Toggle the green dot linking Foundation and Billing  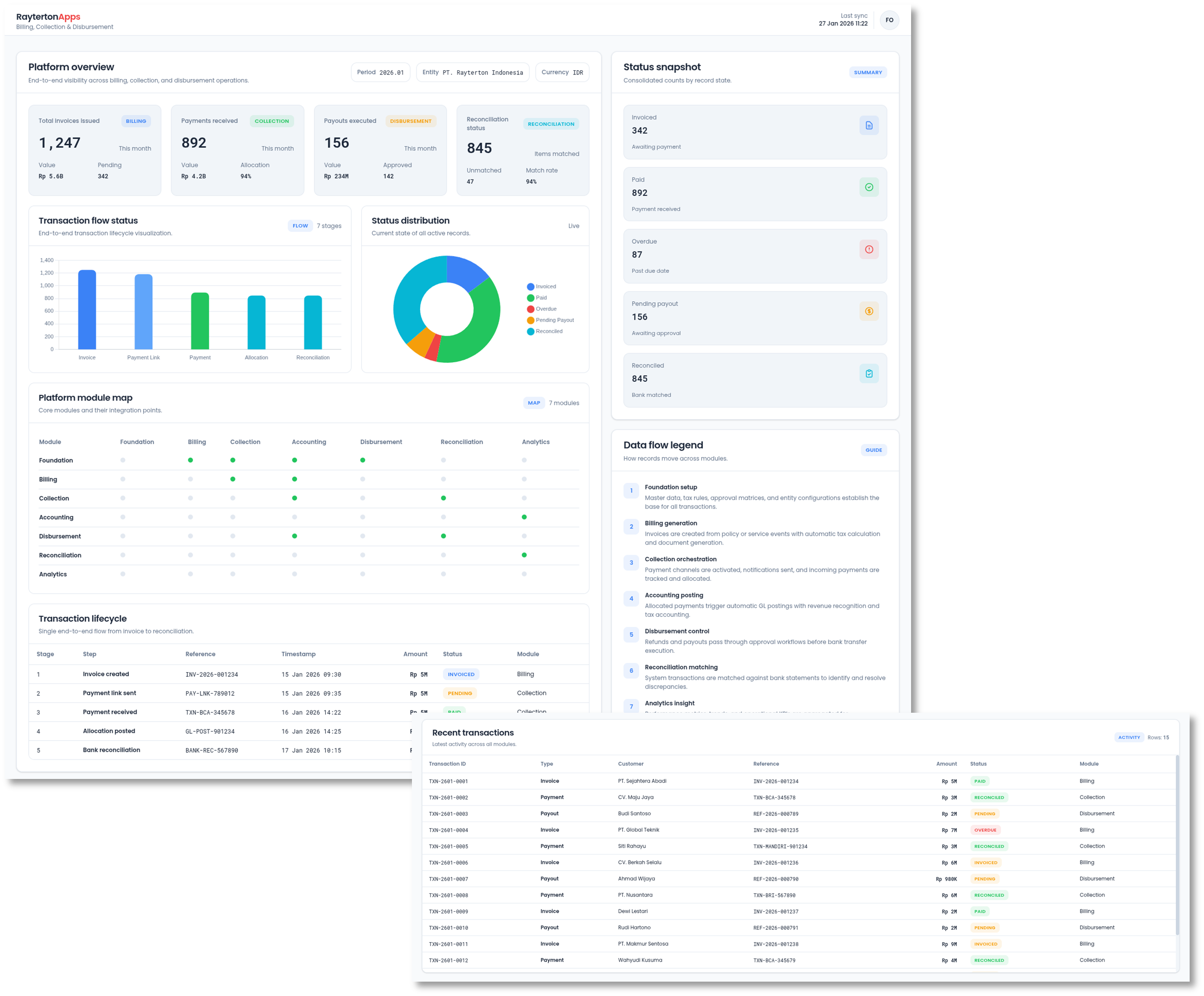click(191, 460)
